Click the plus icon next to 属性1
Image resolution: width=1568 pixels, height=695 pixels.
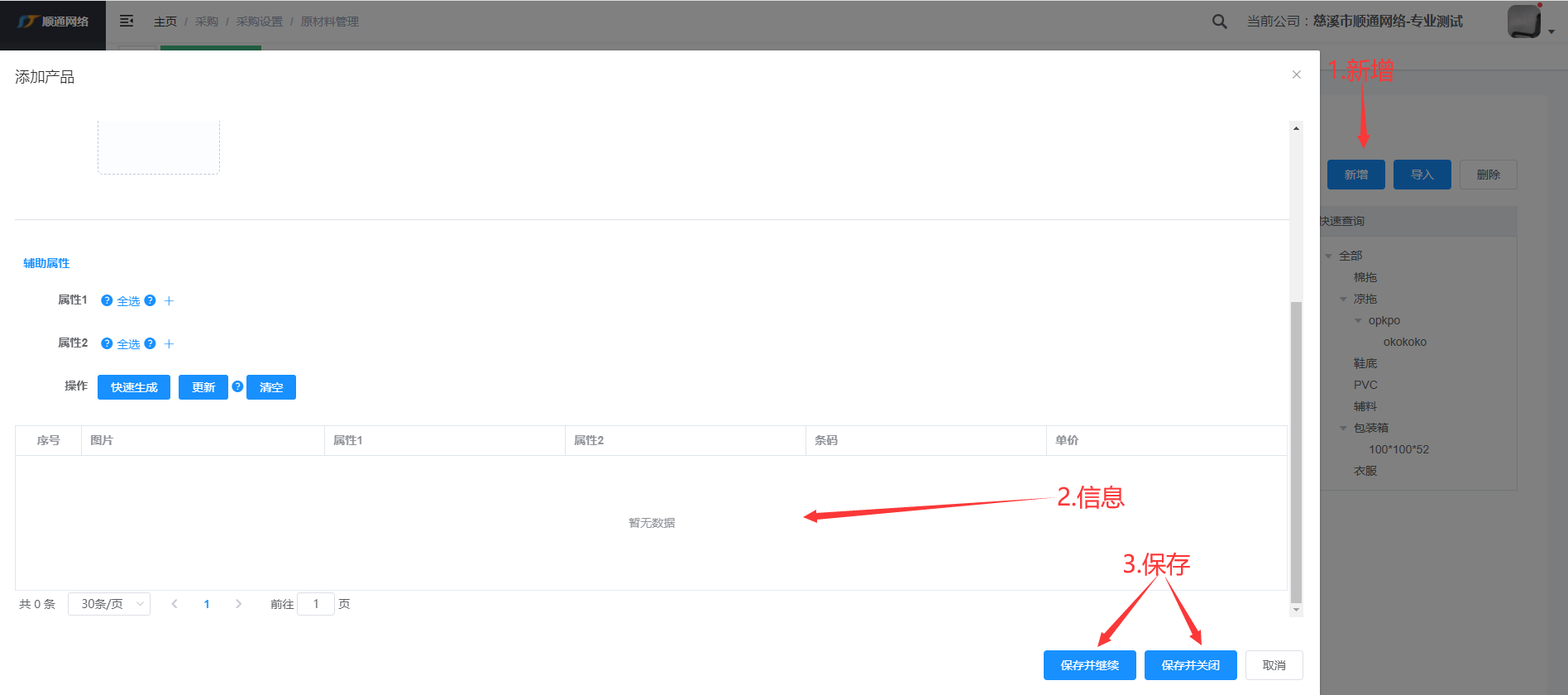pyautogui.click(x=169, y=300)
